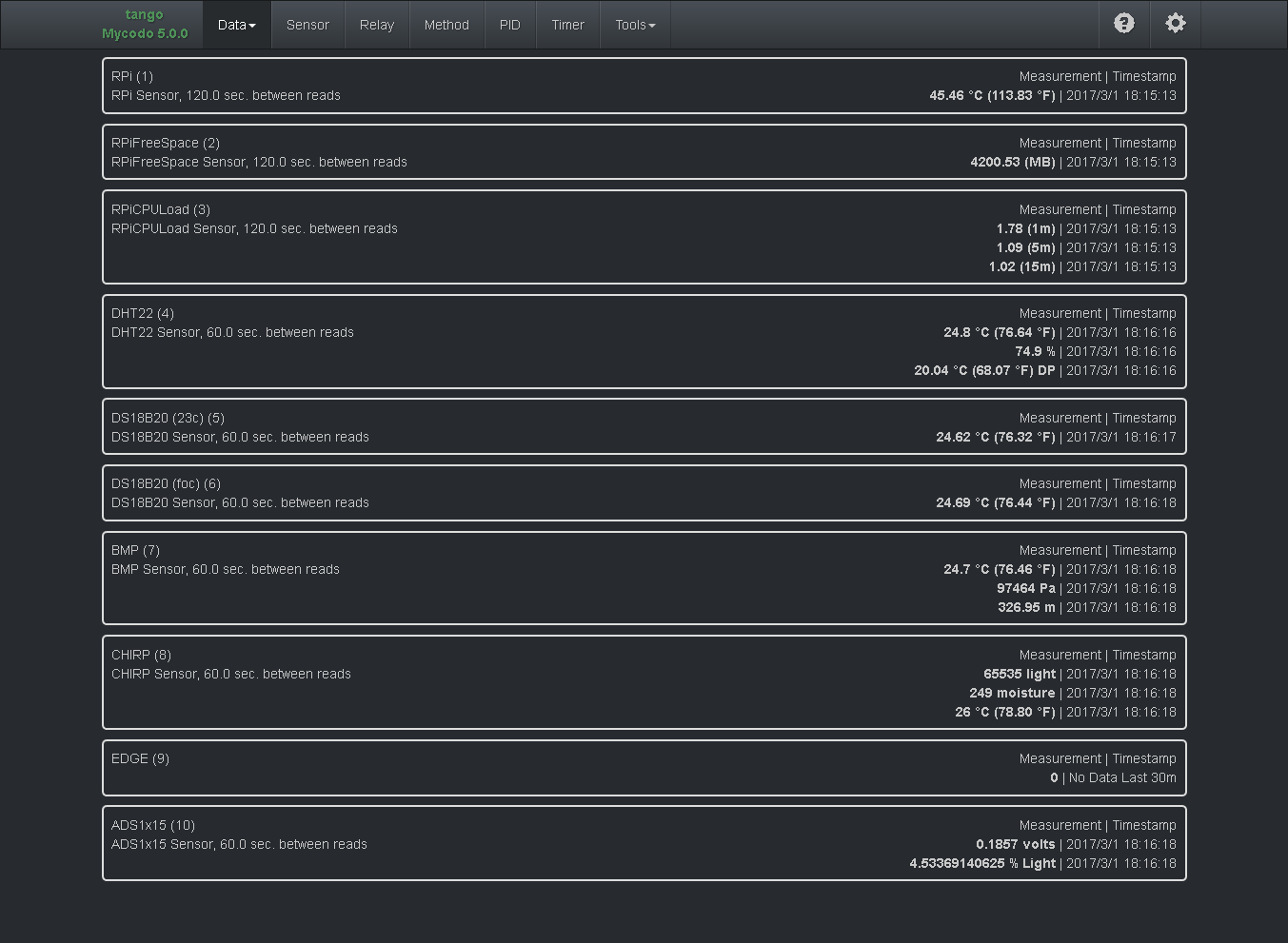Open the Timer page

567,25
